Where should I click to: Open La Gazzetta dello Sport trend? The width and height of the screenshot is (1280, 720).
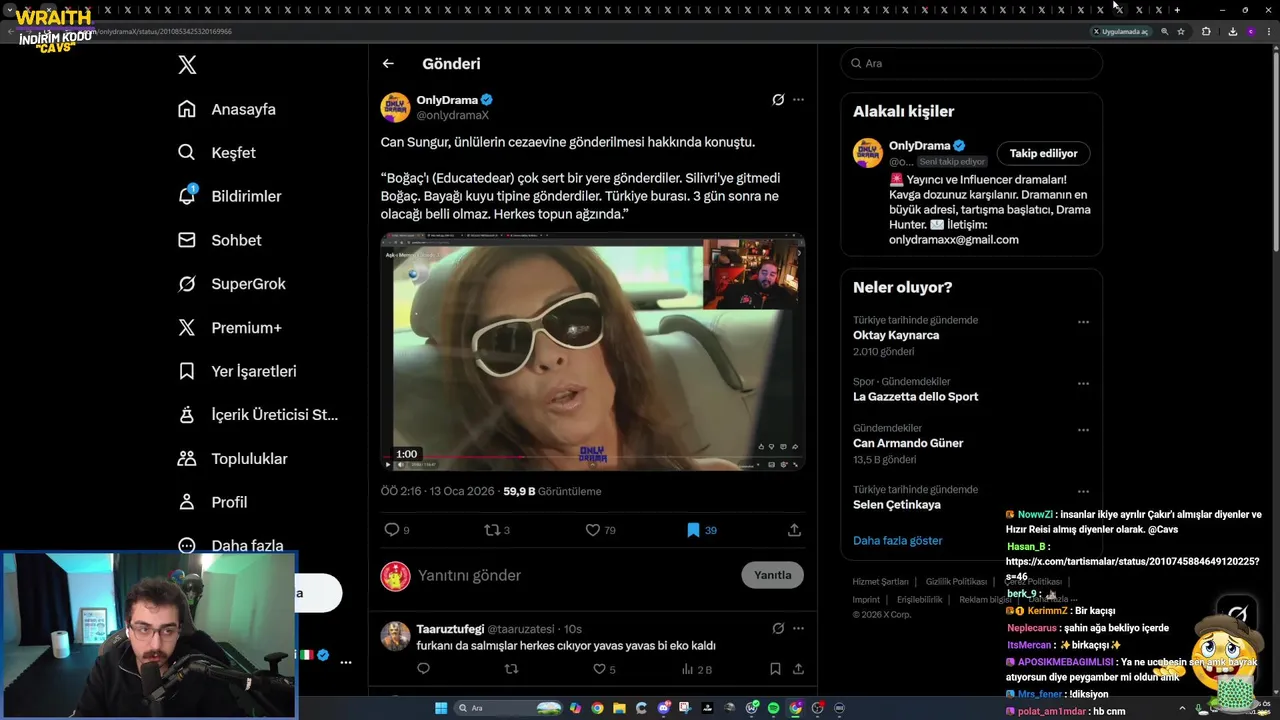pos(915,397)
